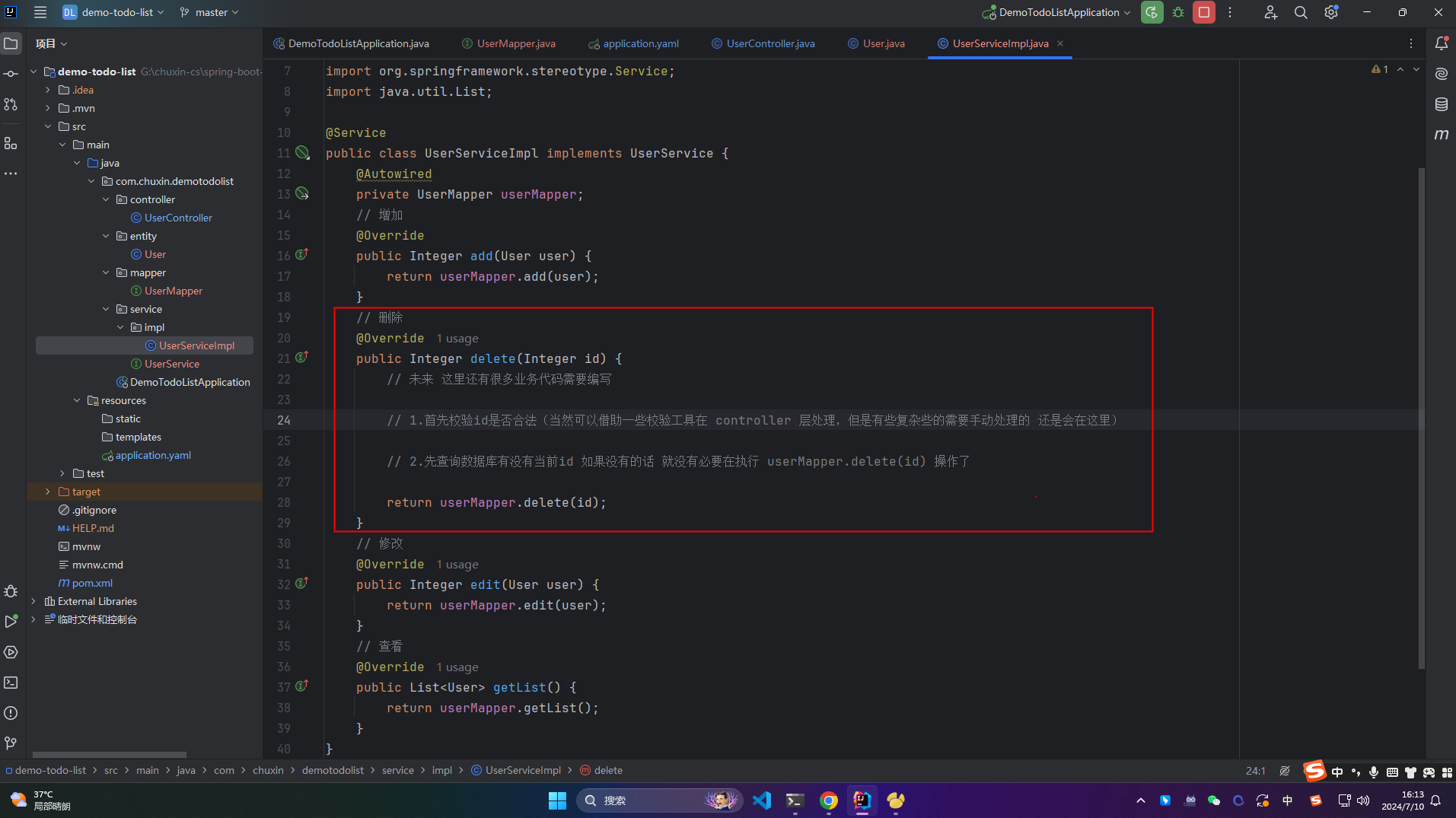Open IDE settings gear
Viewport: 1456px width, 818px height.
pos(1331,12)
